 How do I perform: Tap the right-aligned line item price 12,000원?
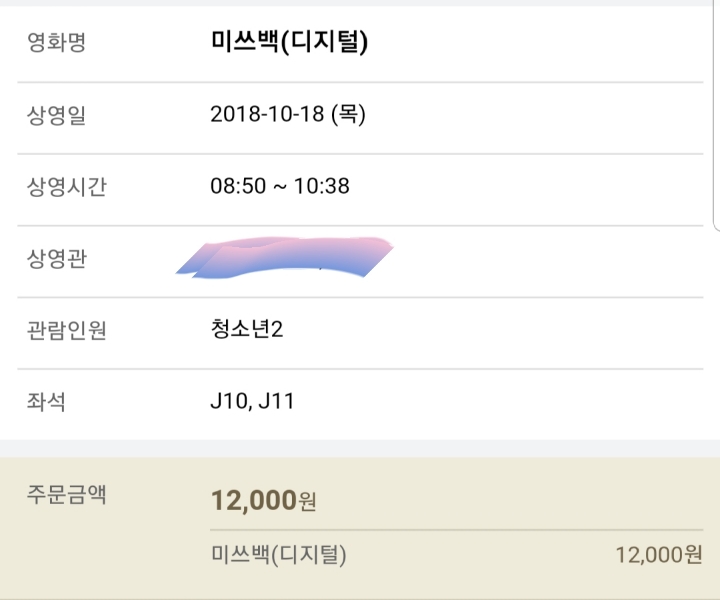pyautogui.click(x=659, y=555)
